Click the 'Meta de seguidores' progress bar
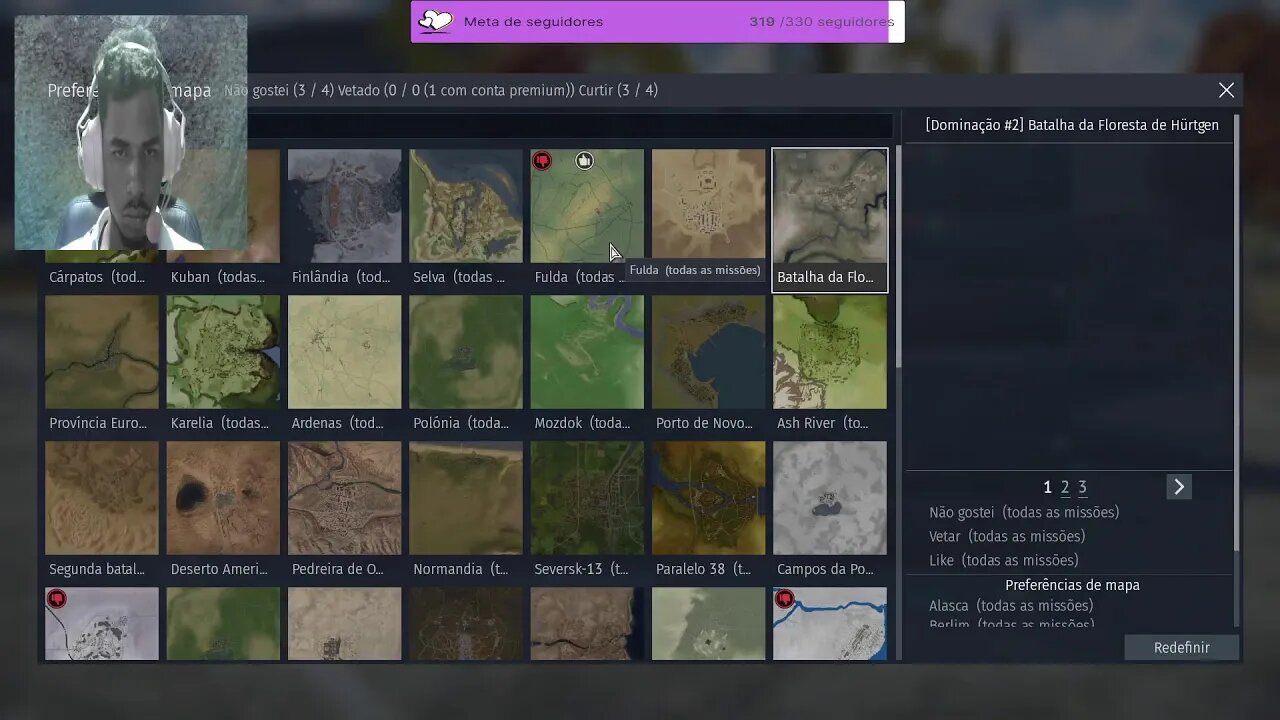The height and width of the screenshot is (720, 1280). (658, 22)
